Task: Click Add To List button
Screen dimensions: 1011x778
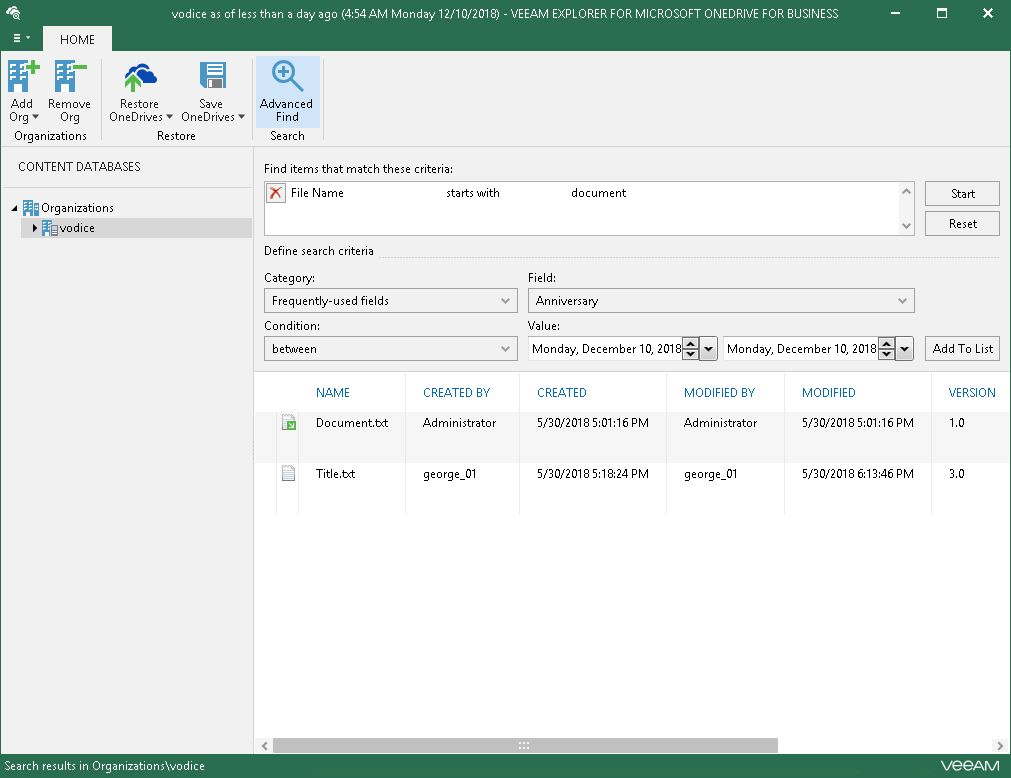Action: pyautogui.click(x=962, y=349)
